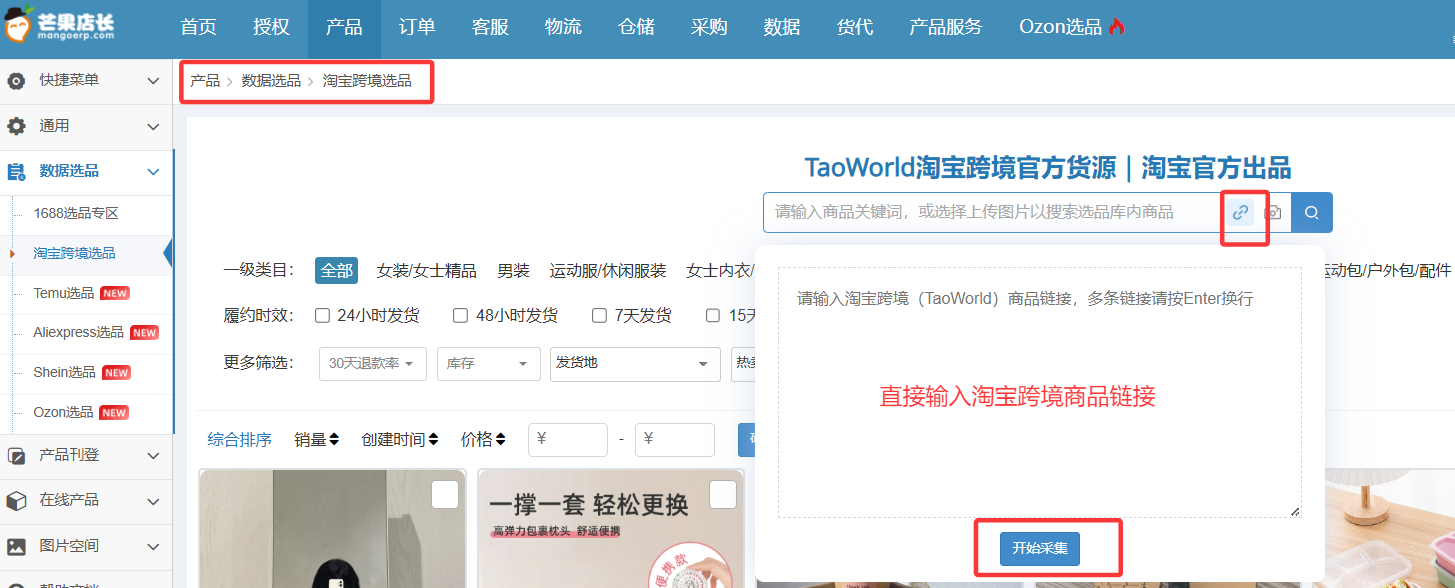Open the 产品服务 menu
This screenshot has width=1455, height=588.
point(946,27)
